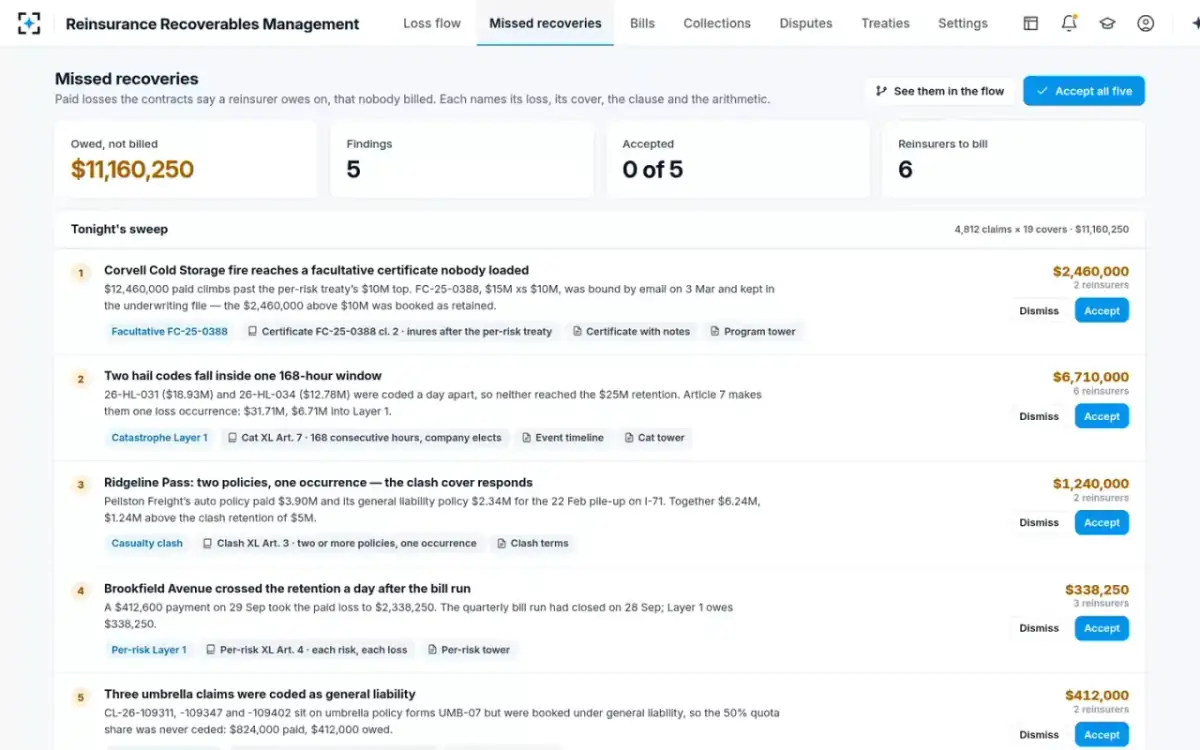Click the Ridgeline Pass finding title
Screen dimensions: 1200x750
tap(318, 482)
